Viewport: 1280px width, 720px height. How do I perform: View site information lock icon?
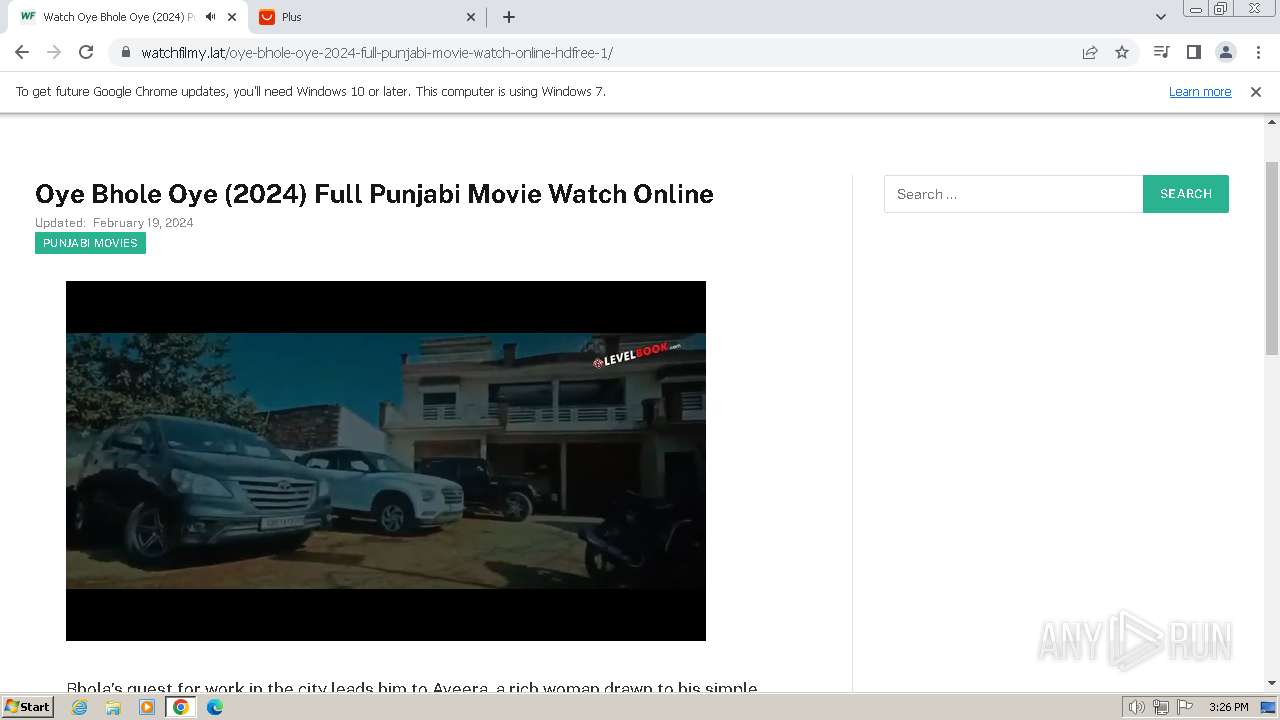coord(125,52)
